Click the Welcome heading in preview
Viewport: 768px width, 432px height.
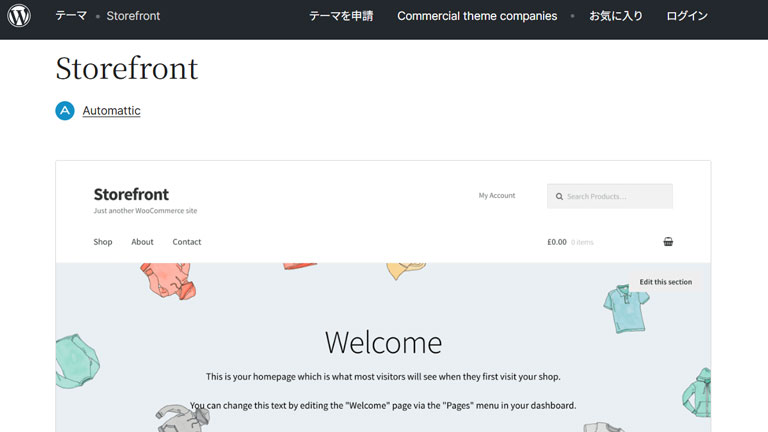384,342
